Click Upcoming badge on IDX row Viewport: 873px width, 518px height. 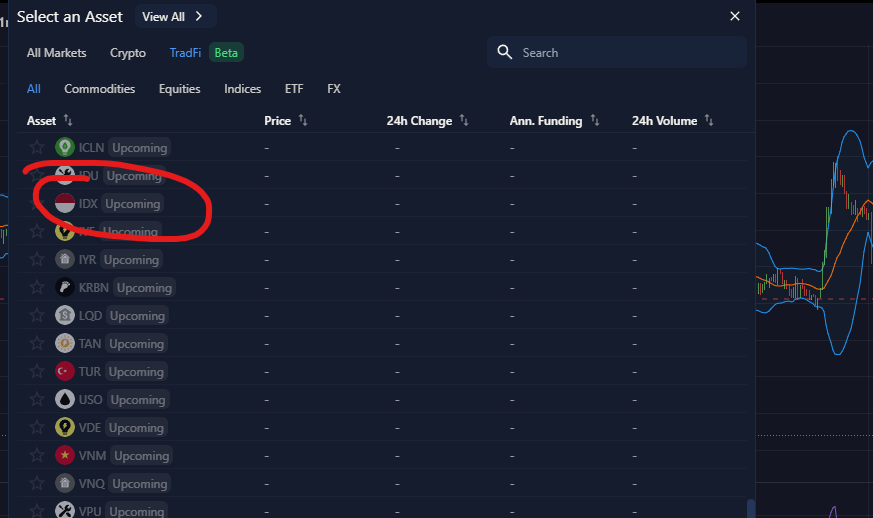[x=133, y=204]
